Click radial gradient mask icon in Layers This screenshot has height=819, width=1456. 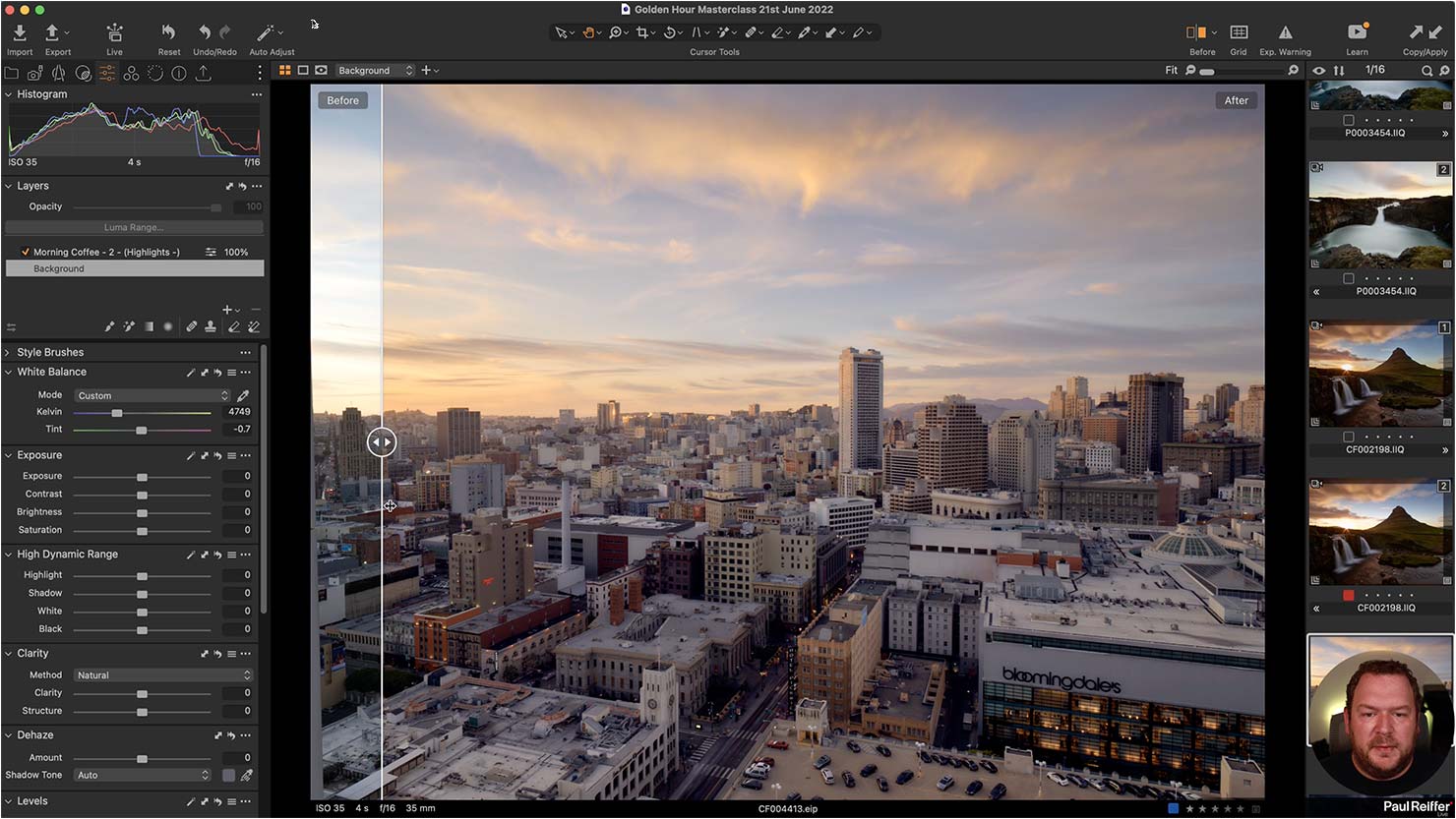click(168, 326)
